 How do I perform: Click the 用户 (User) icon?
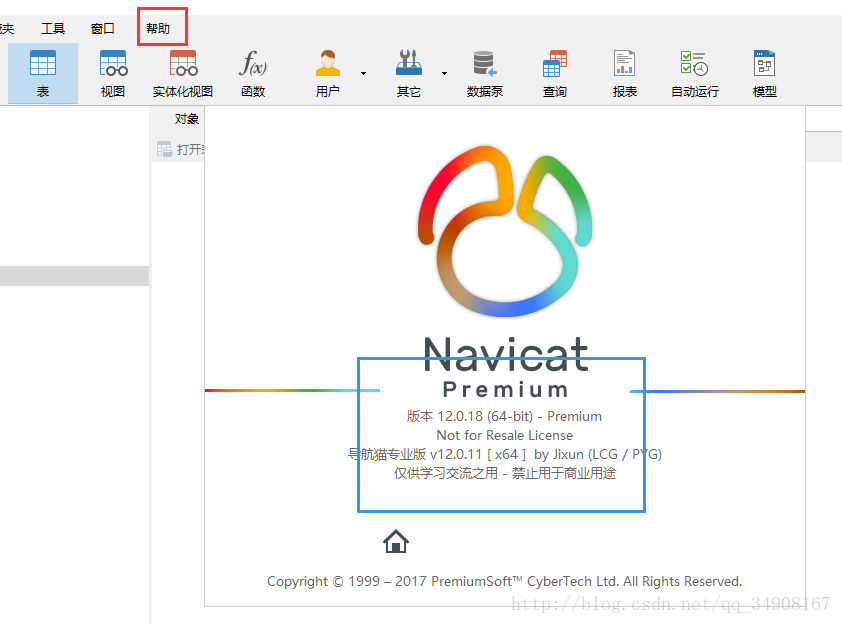328,74
